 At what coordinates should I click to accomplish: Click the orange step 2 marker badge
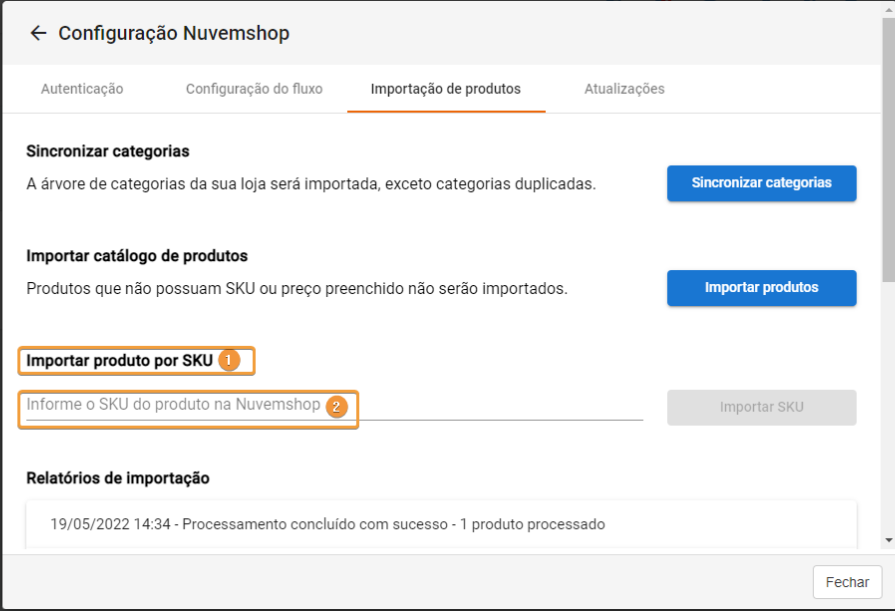pos(336,407)
